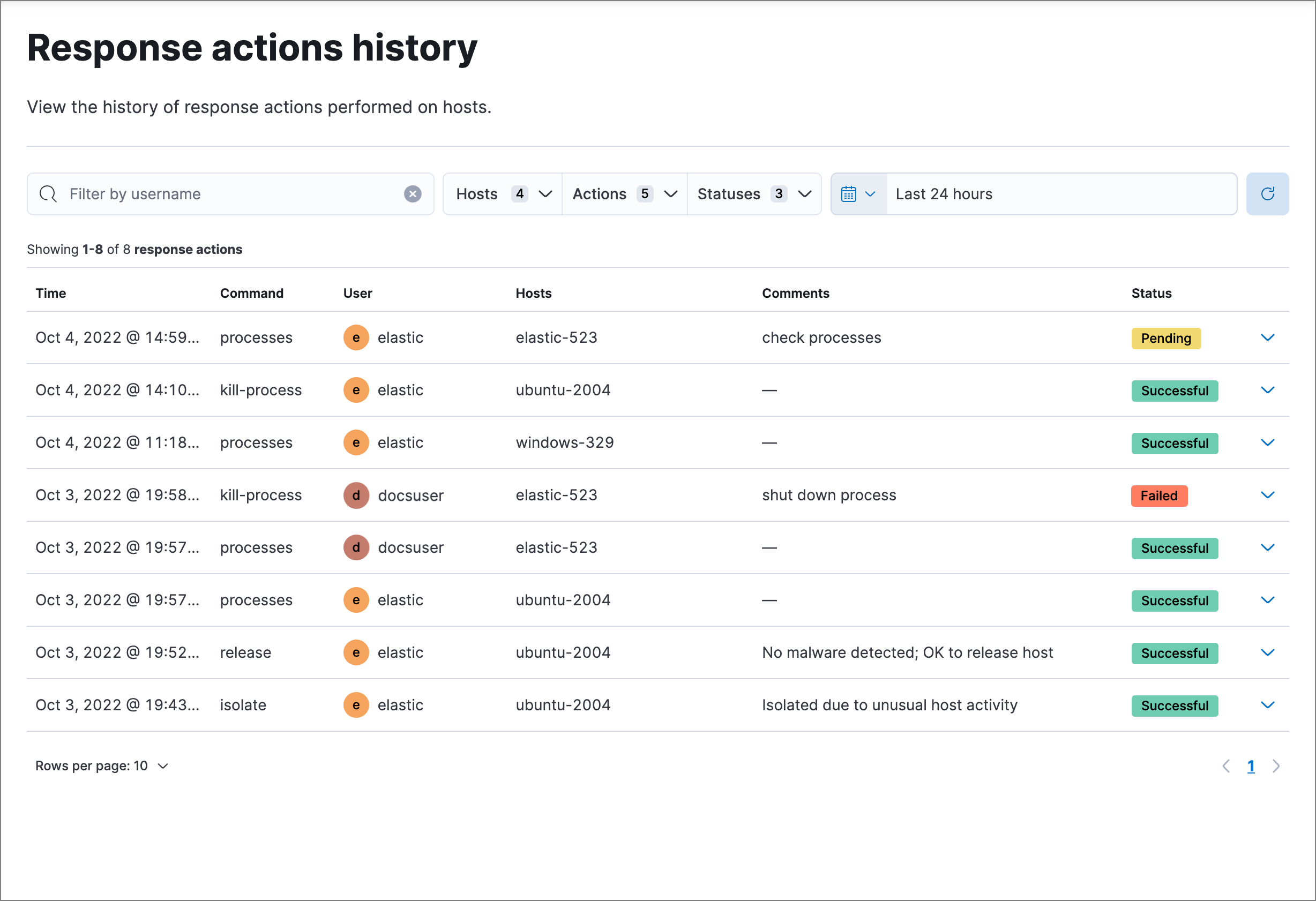The width and height of the screenshot is (1316, 901).
Task: Click the Last 24 hours time range
Action: pyautogui.click(x=944, y=193)
